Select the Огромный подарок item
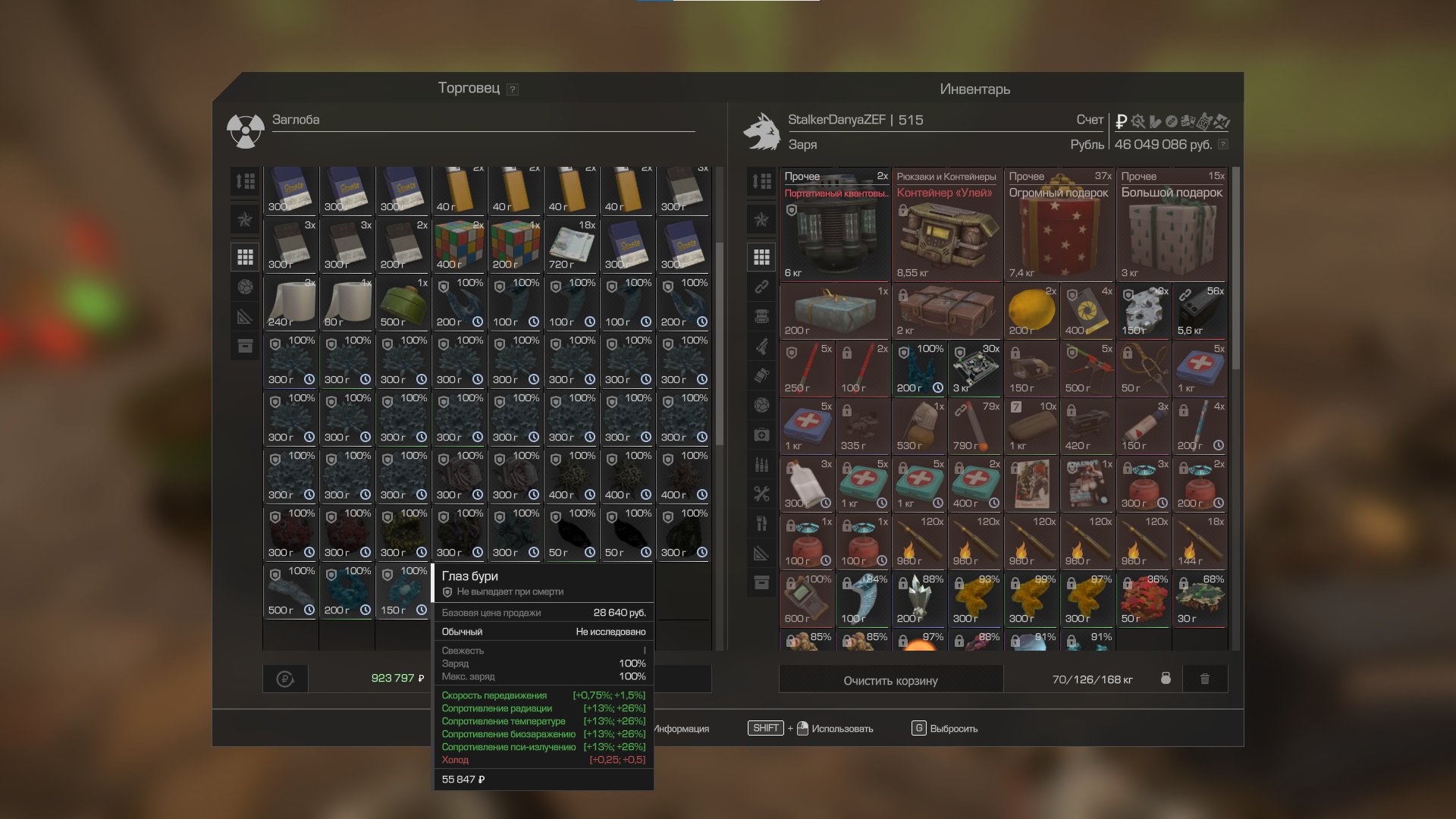This screenshot has width=1456, height=819. pos(1059,224)
